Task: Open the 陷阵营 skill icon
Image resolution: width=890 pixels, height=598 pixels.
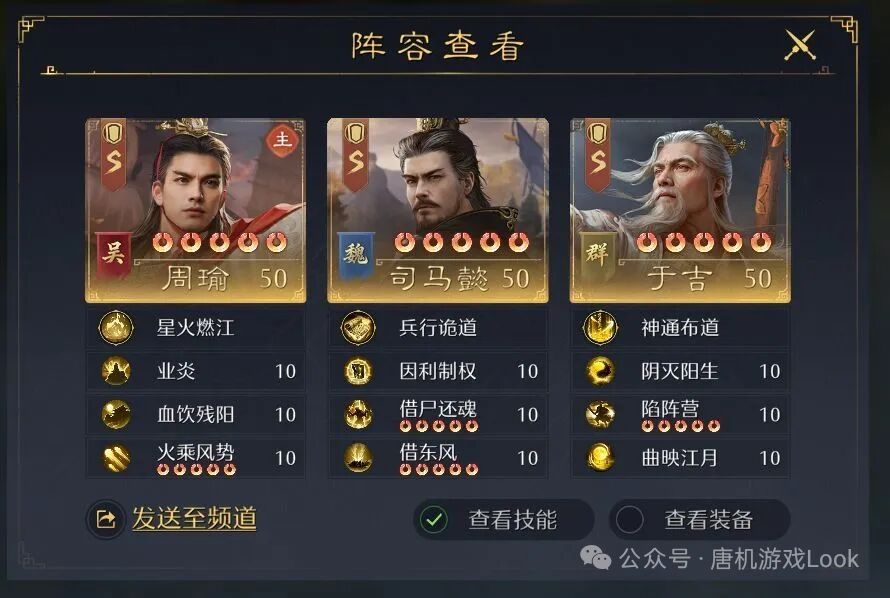Action: 600,414
